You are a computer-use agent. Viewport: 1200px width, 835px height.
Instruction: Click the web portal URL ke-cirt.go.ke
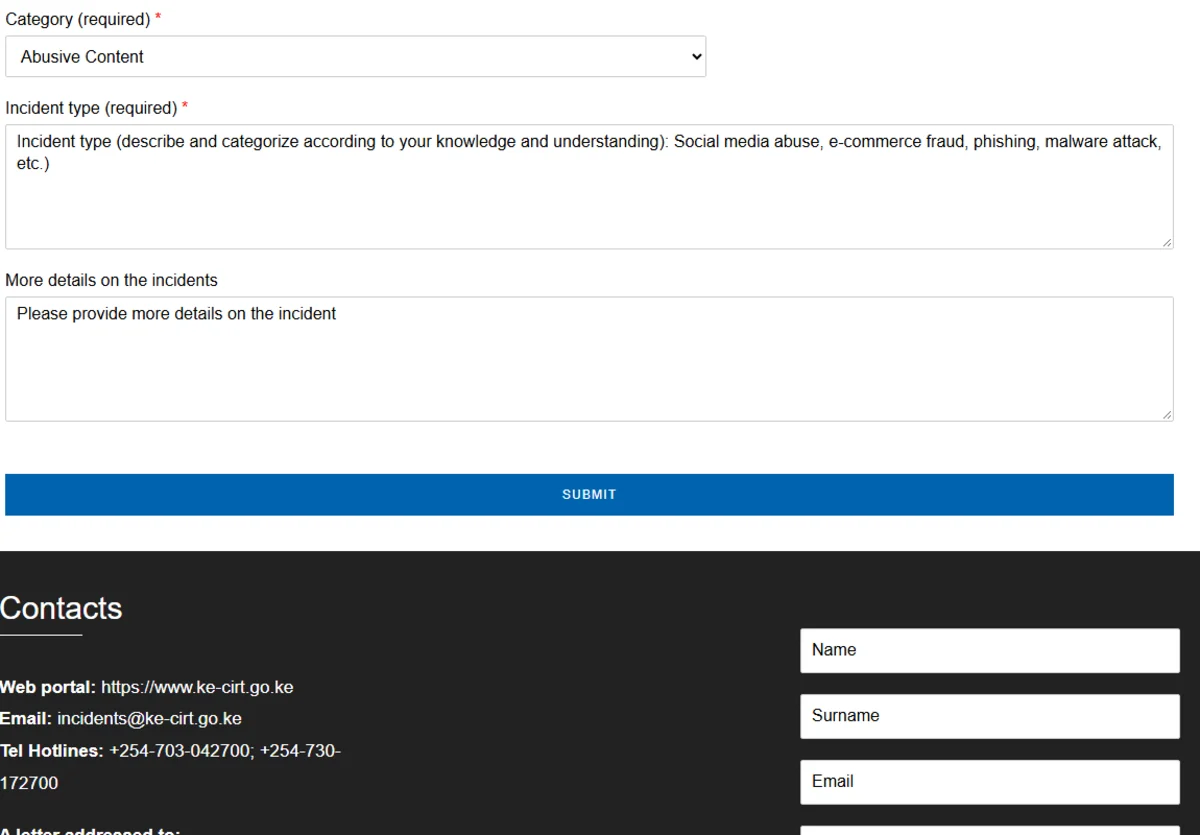click(x=197, y=688)
